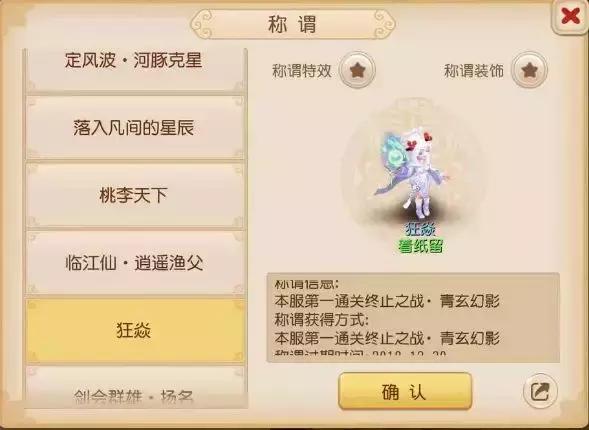
Task: Click the 称谓特效 label text
Action: click(x=302, y=71)
